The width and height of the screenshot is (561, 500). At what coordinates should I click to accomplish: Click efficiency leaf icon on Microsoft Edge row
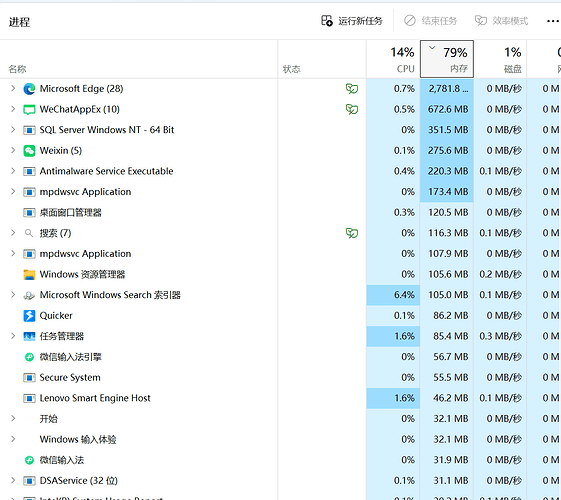tap(352, 89)
